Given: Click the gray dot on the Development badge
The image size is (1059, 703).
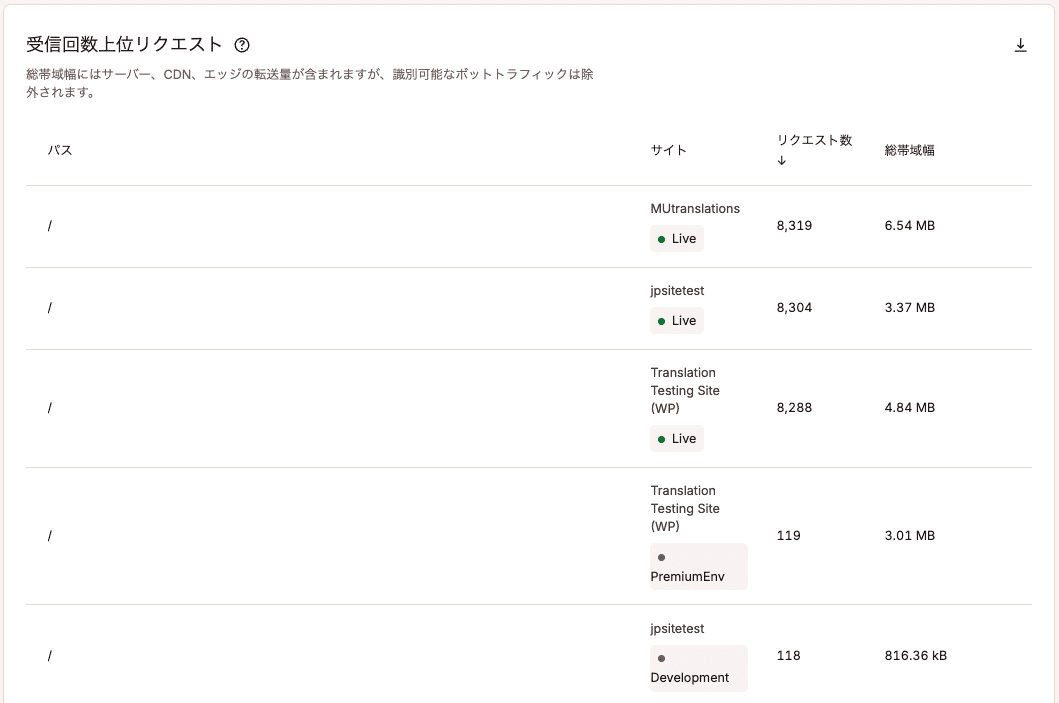Looking at the screenshot, I should point(662,659).
